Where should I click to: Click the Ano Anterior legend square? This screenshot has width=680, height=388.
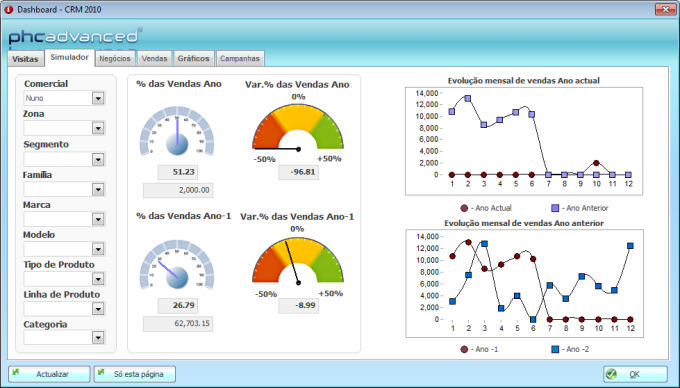pos(555,208)
